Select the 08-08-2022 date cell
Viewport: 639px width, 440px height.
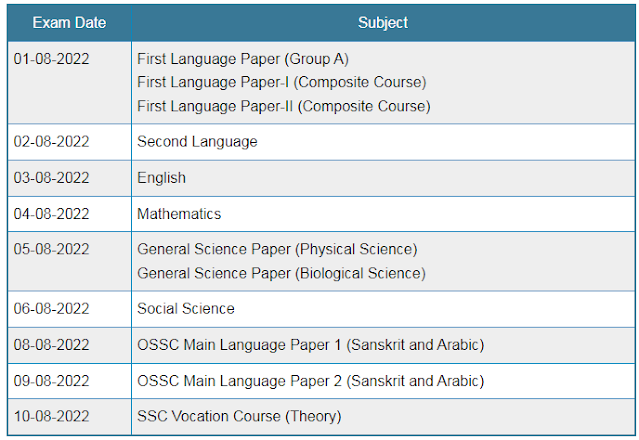(69, 345)
